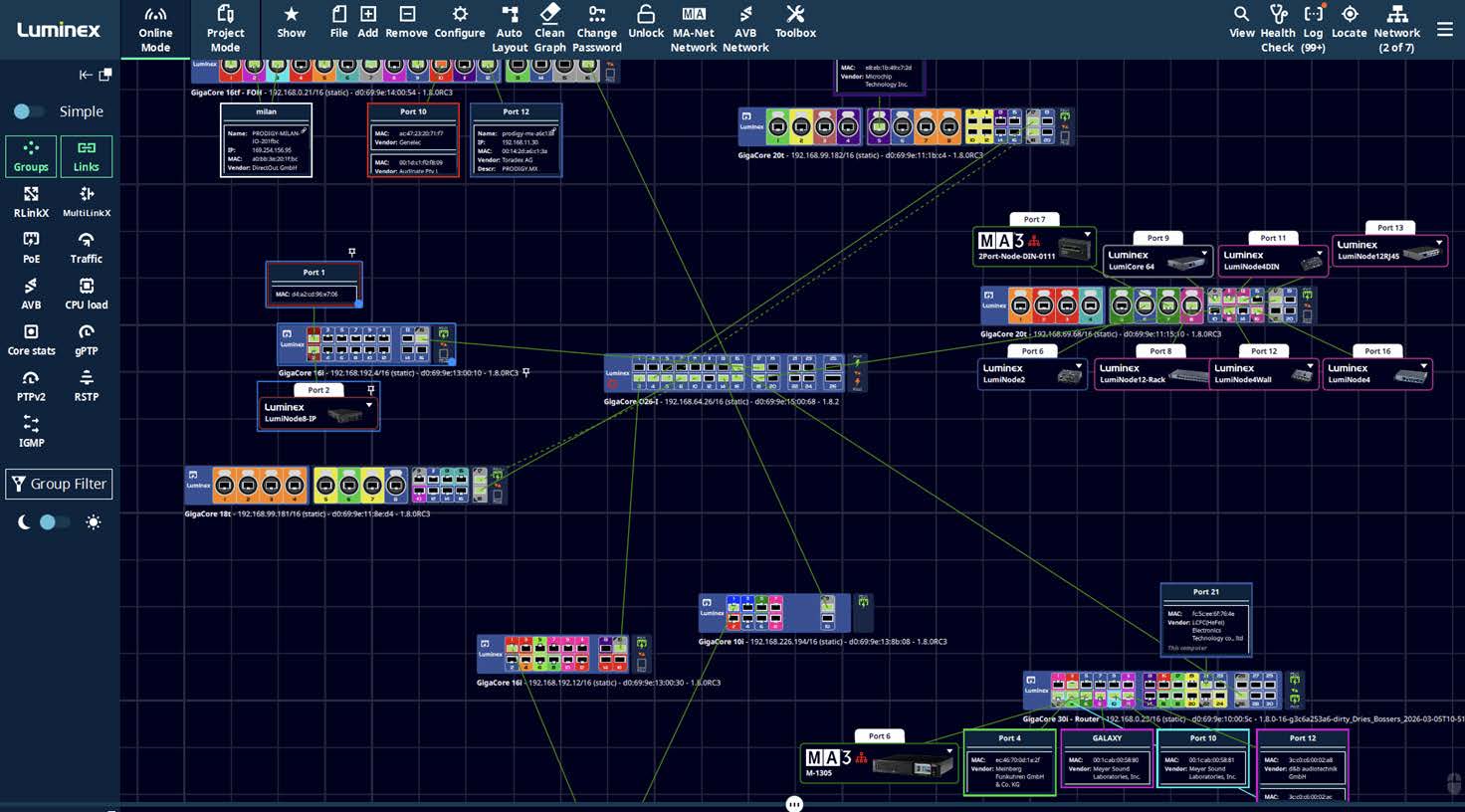The image size is (1465, 812).
Task: Open the View search tool
Action: (1241, 22)
